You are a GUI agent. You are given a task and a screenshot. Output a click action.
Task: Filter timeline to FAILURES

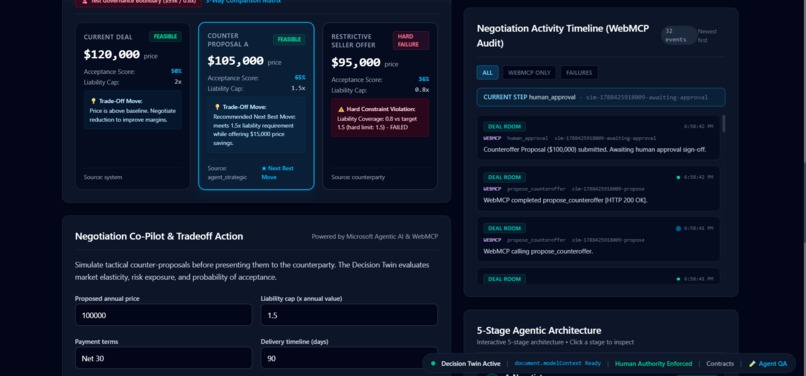click(579, 73)
